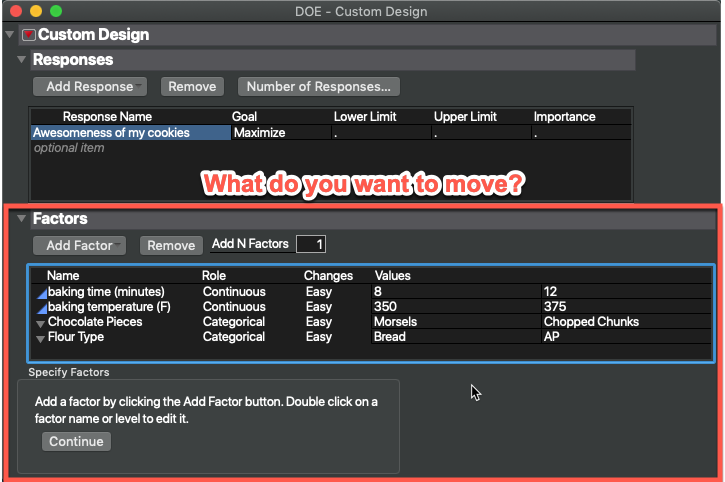Image resolution: width=725 pixels, height=482 pixels.
Task: Click the Continuous role of baking time
Action: tap(234, 291)
